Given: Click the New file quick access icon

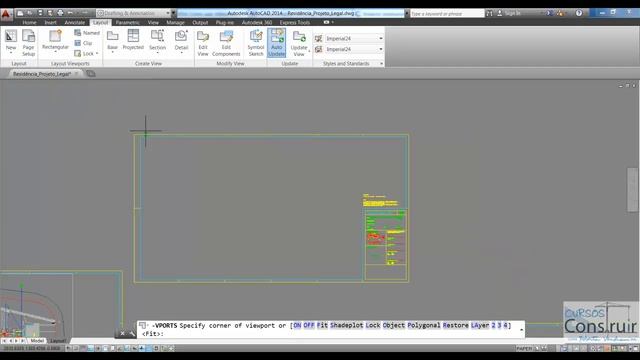Looking at the screenshot, I should click(x=20, y=13).
